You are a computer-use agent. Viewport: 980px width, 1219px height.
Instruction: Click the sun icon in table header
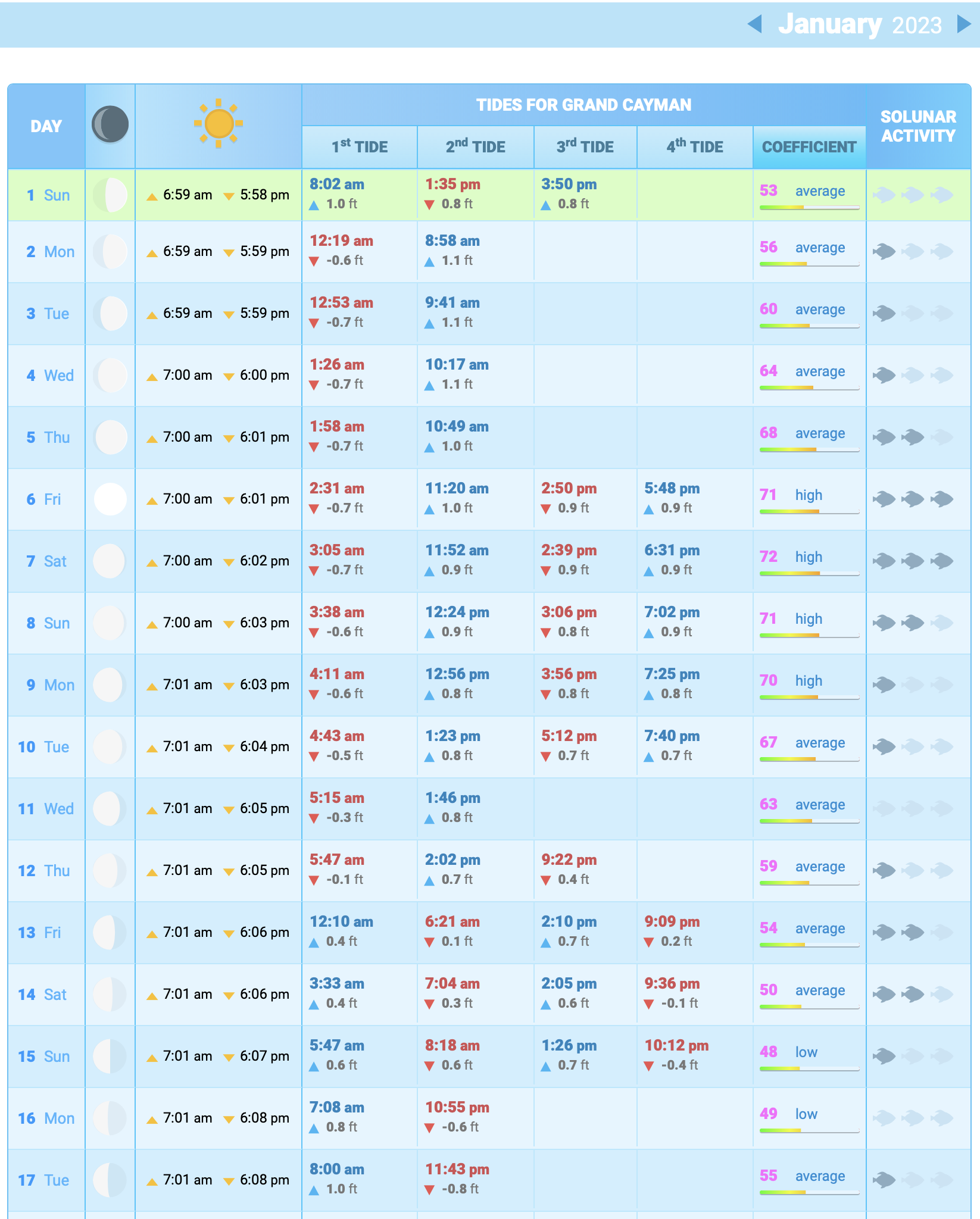(x=219, y=123)
